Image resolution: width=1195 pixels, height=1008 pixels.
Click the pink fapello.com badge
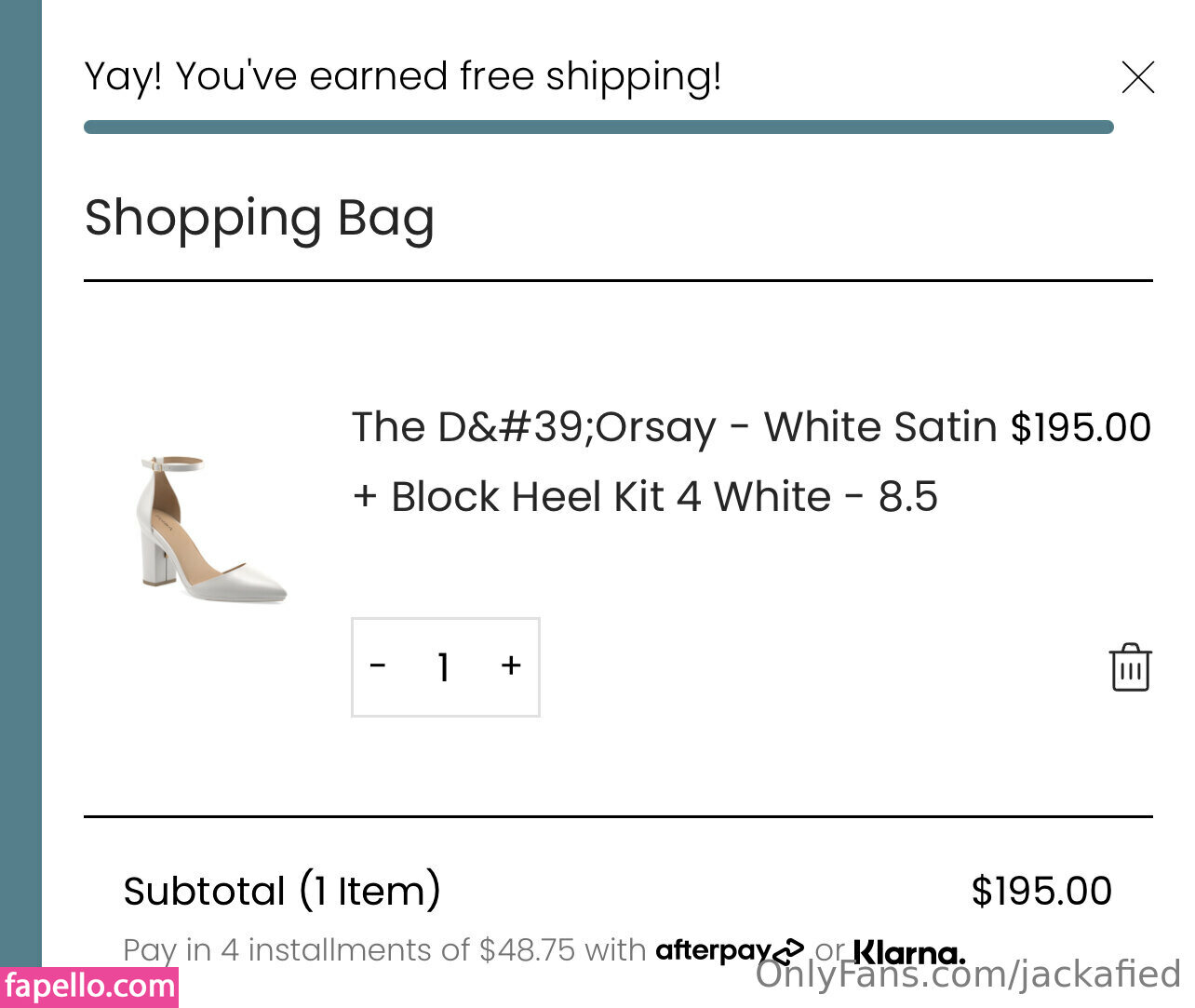[x=88, y=988]
